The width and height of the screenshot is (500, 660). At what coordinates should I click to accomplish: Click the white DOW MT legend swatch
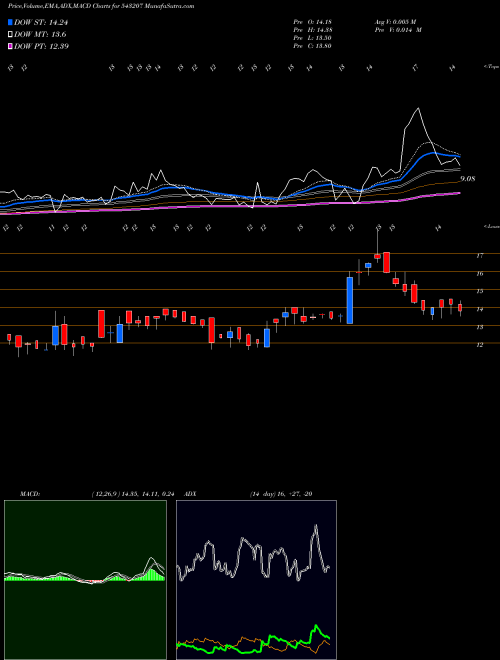10,35
